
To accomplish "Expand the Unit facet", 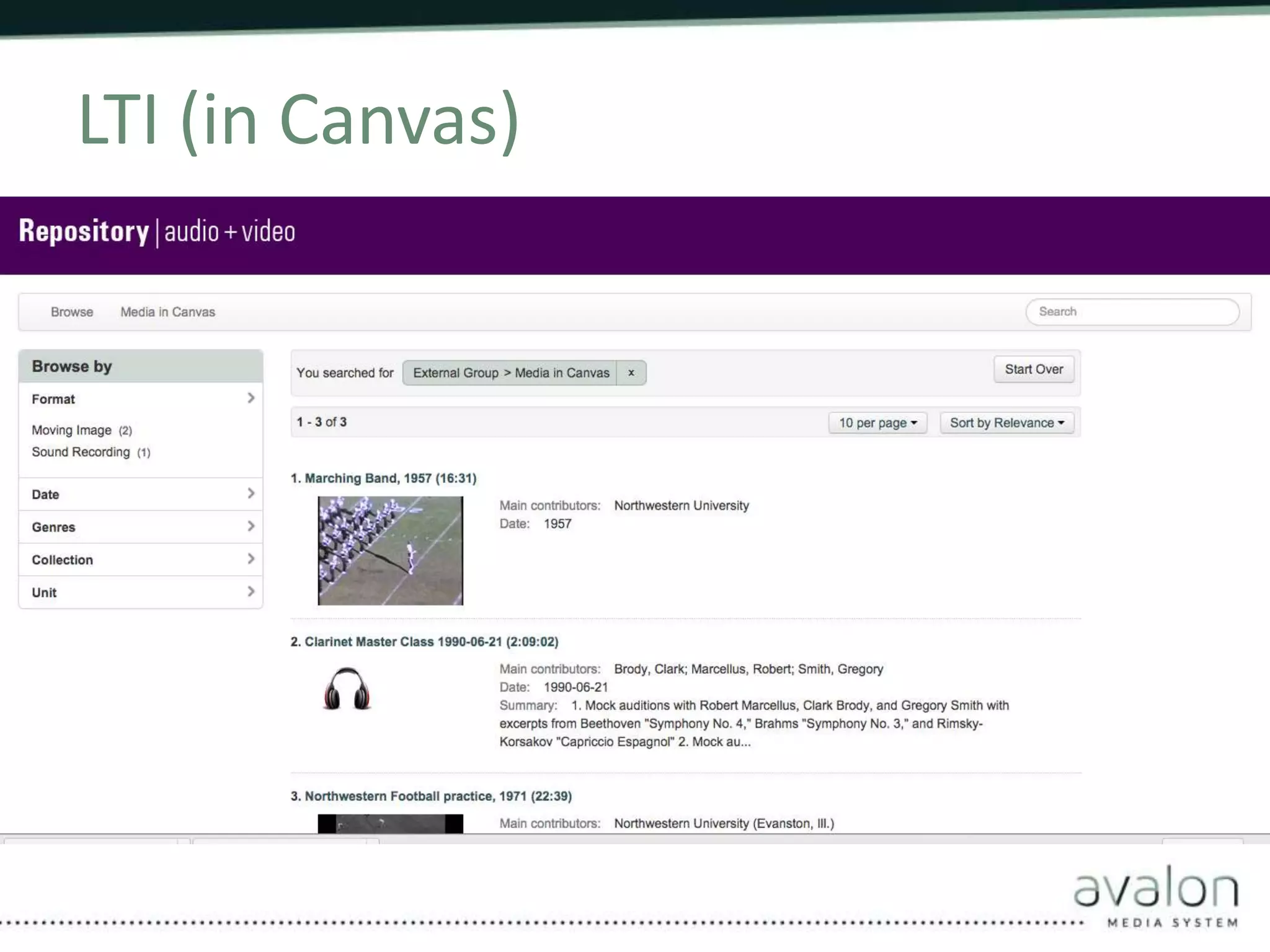I will pyautogui.click(x=140, y=592).
